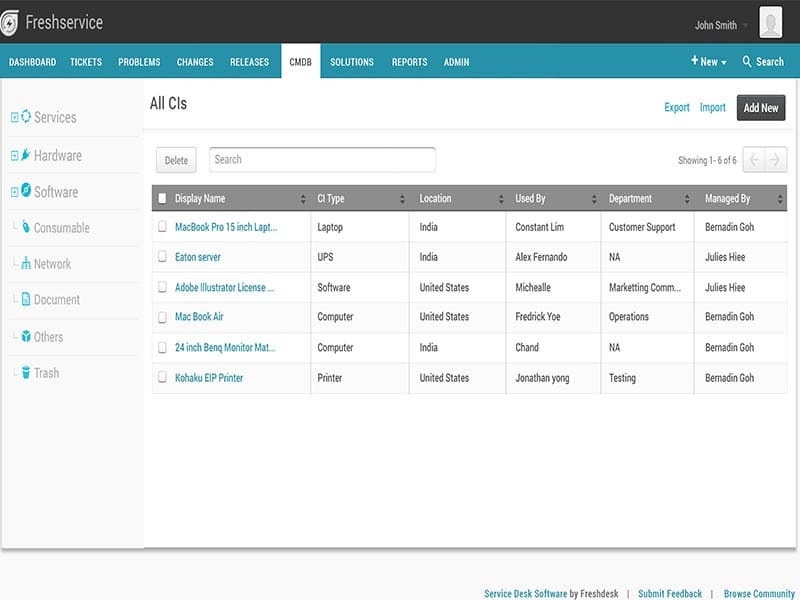Switch to the Tickets tab

click(86, 62)
